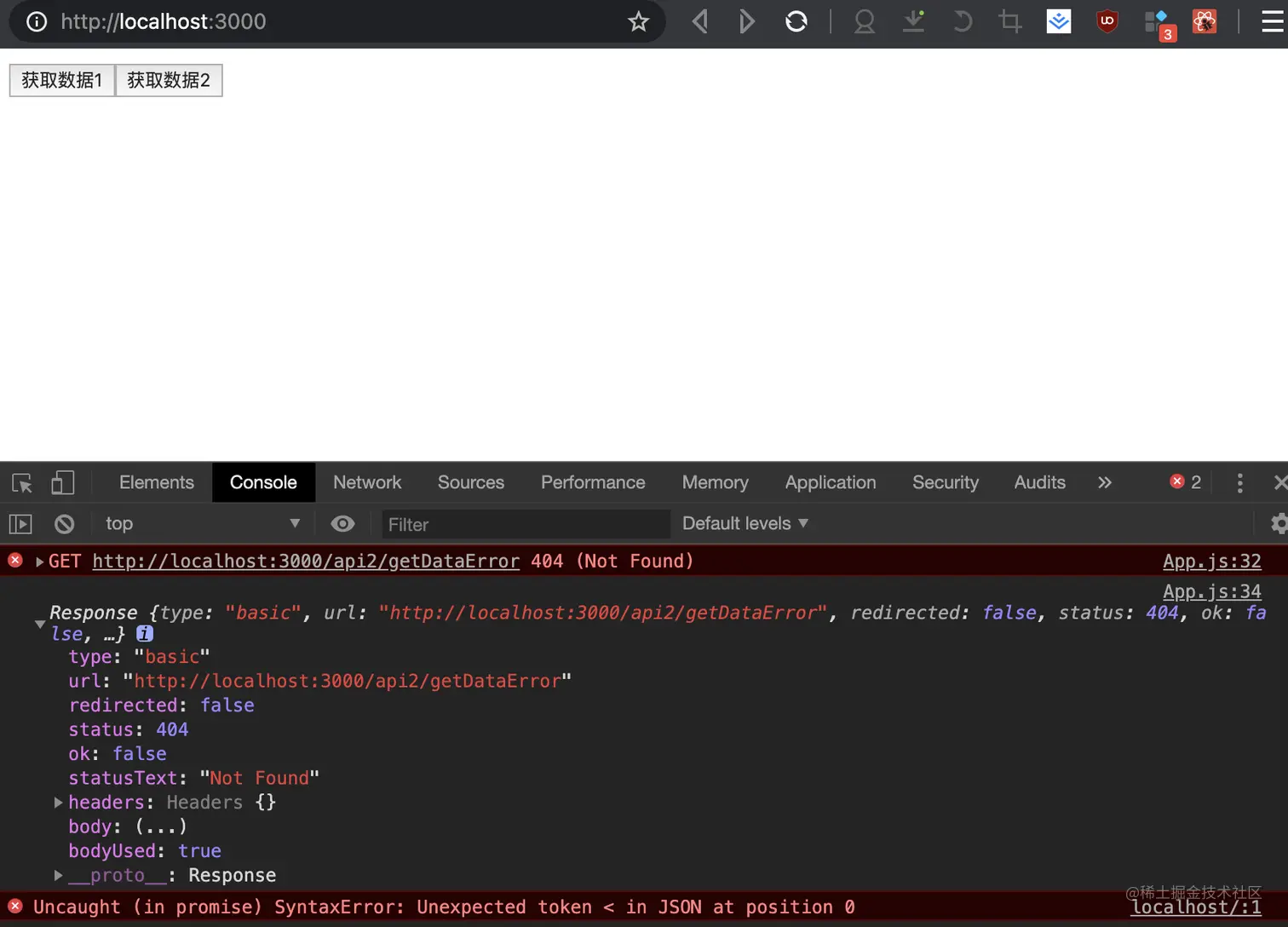Select the redirected: false property line
The width and height of the screenshot is (1288, 927).
[161, 705]
